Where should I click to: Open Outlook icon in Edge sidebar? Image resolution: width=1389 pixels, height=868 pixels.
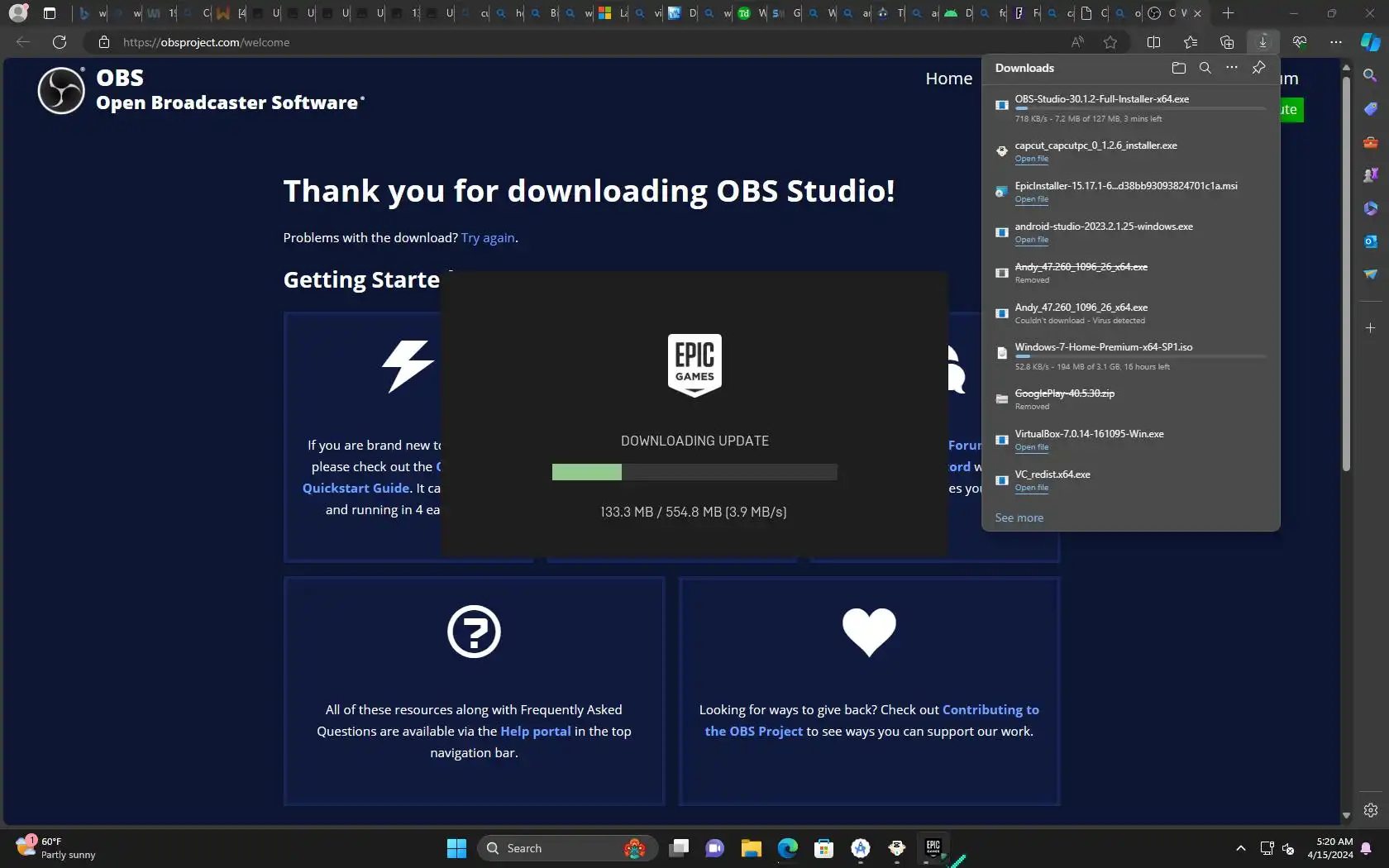(x=1371, y=241)
